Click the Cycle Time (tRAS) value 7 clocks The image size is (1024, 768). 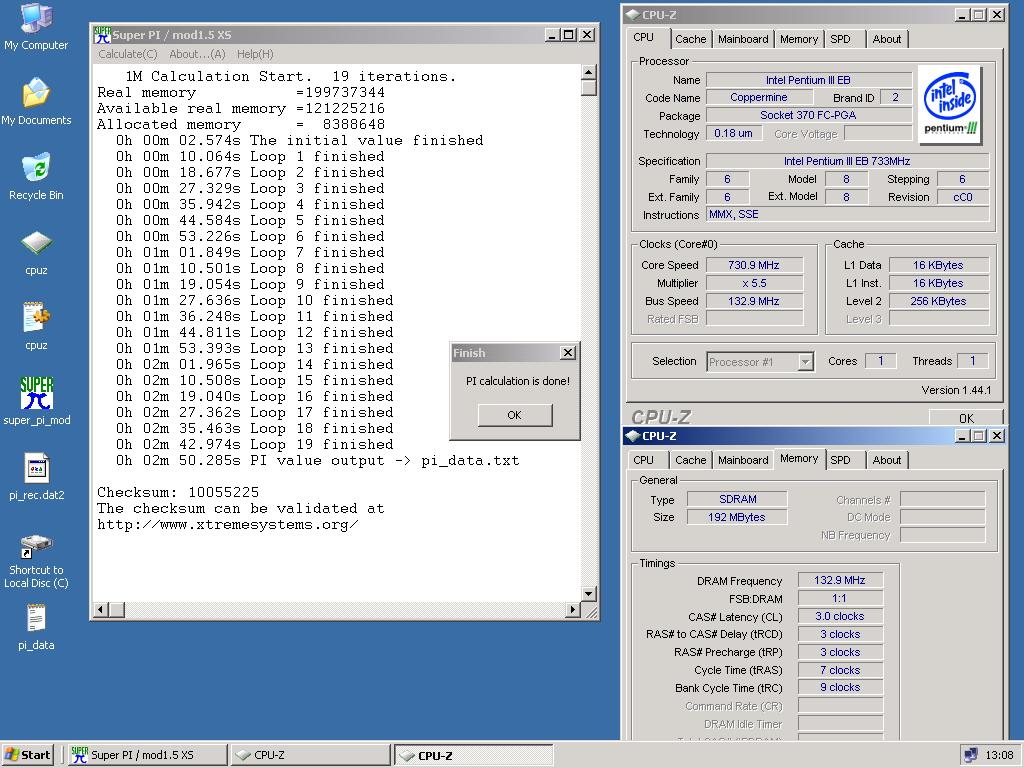[x=840, y=670]
